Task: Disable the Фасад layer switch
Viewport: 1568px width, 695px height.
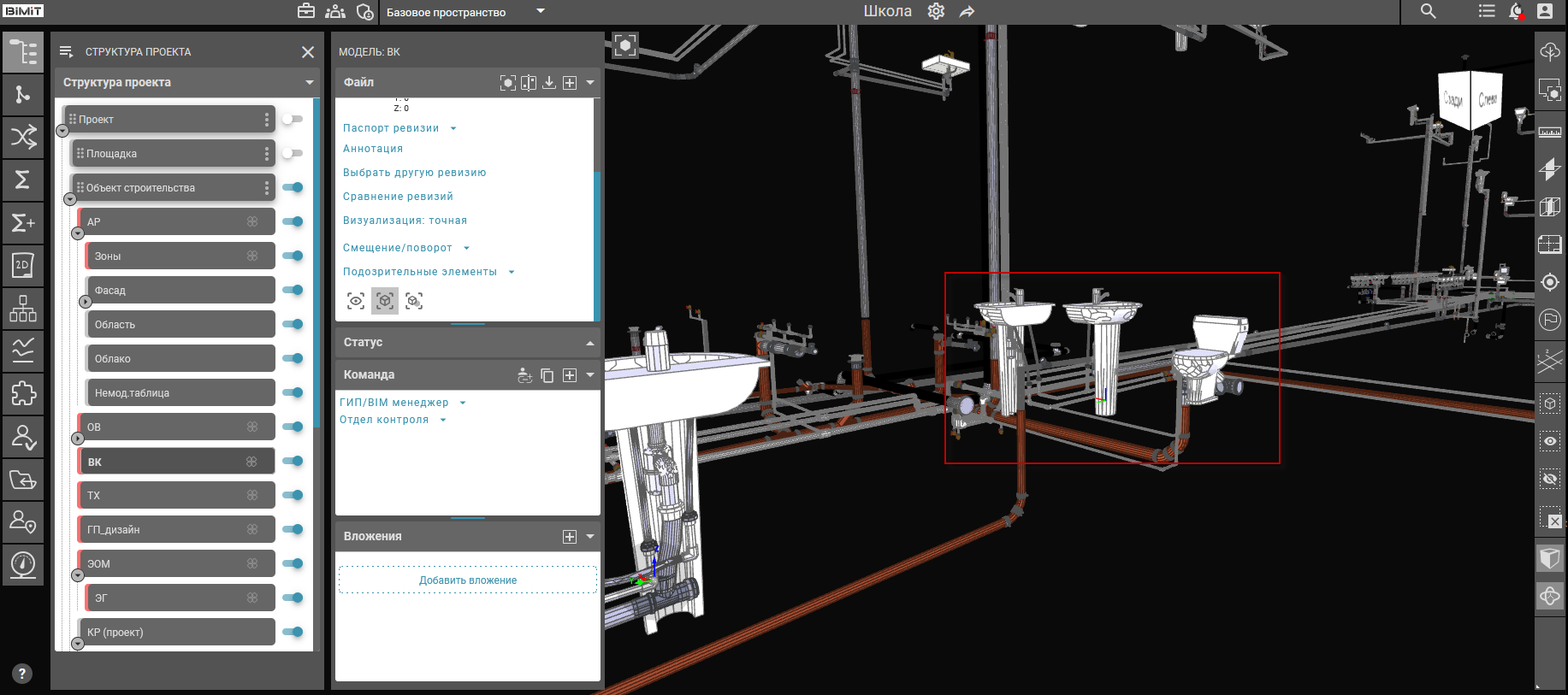Action: tap(293, 290)
